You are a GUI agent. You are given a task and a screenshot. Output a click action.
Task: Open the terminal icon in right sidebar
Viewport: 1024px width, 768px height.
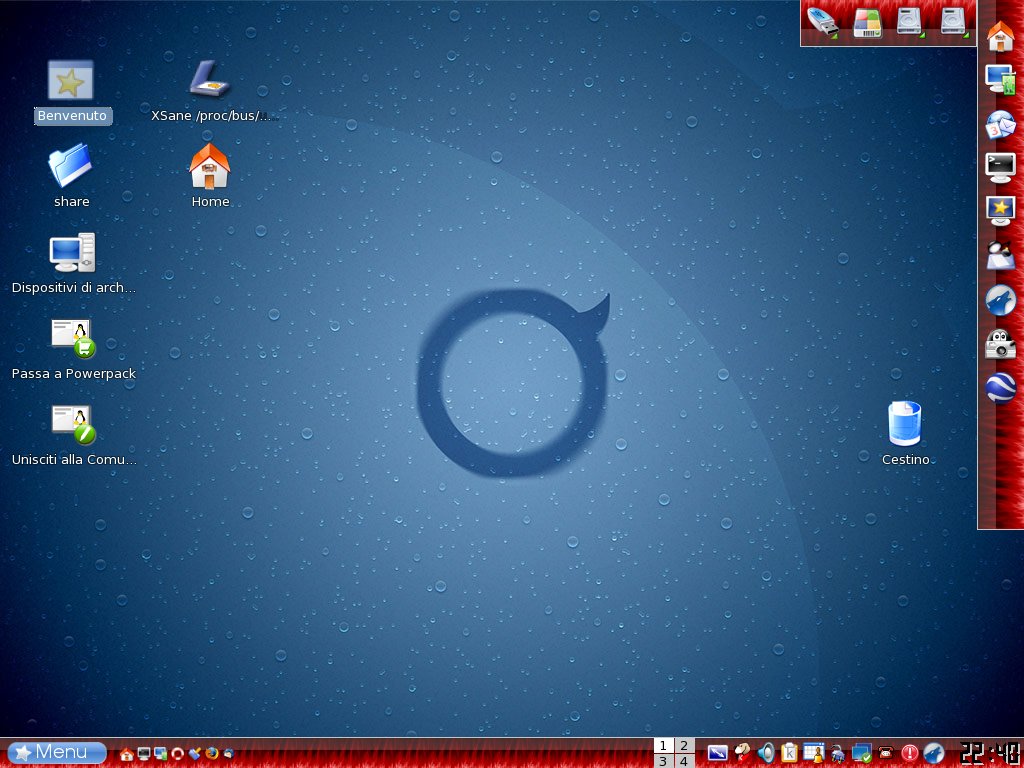[x=1000, y=168]
